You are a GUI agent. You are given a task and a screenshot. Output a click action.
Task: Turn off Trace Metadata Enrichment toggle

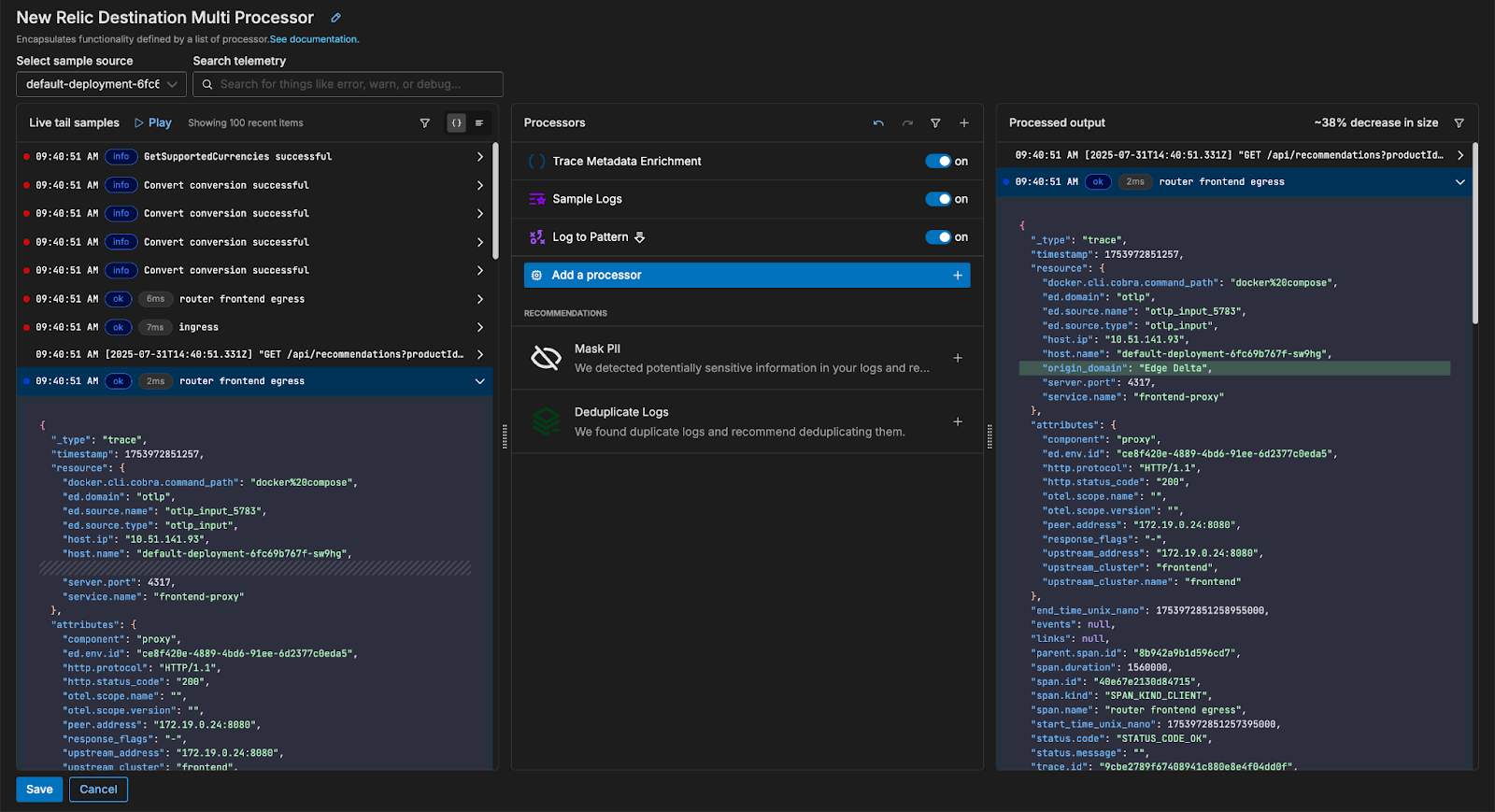click(938, 162)
